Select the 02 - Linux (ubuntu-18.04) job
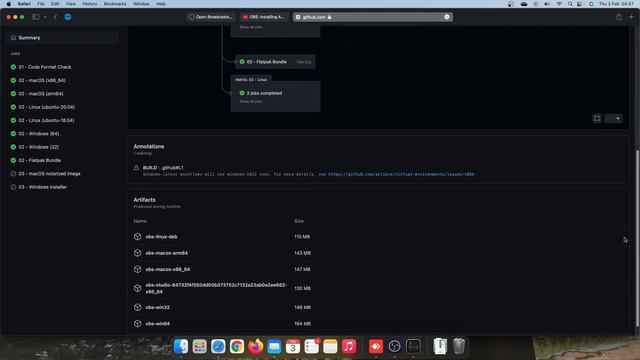The height and width of the screenshot is (360, 640). [46, 120]
